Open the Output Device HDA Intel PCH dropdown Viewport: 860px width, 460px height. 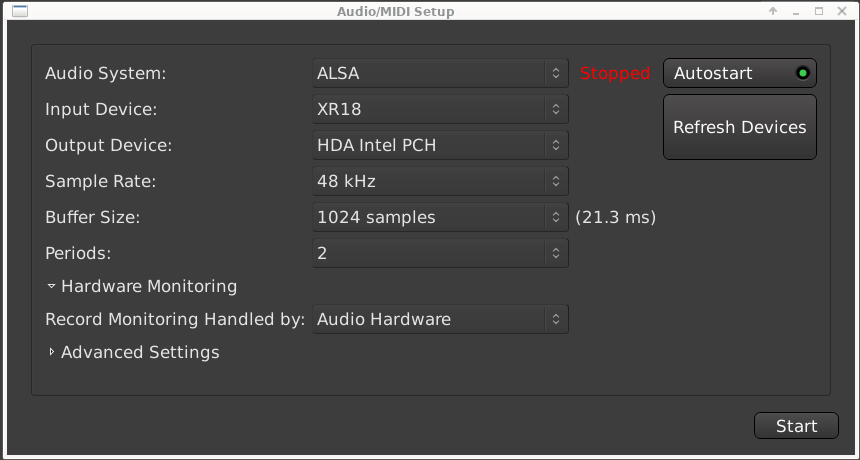pyautogui.click(x=441, y=145)
